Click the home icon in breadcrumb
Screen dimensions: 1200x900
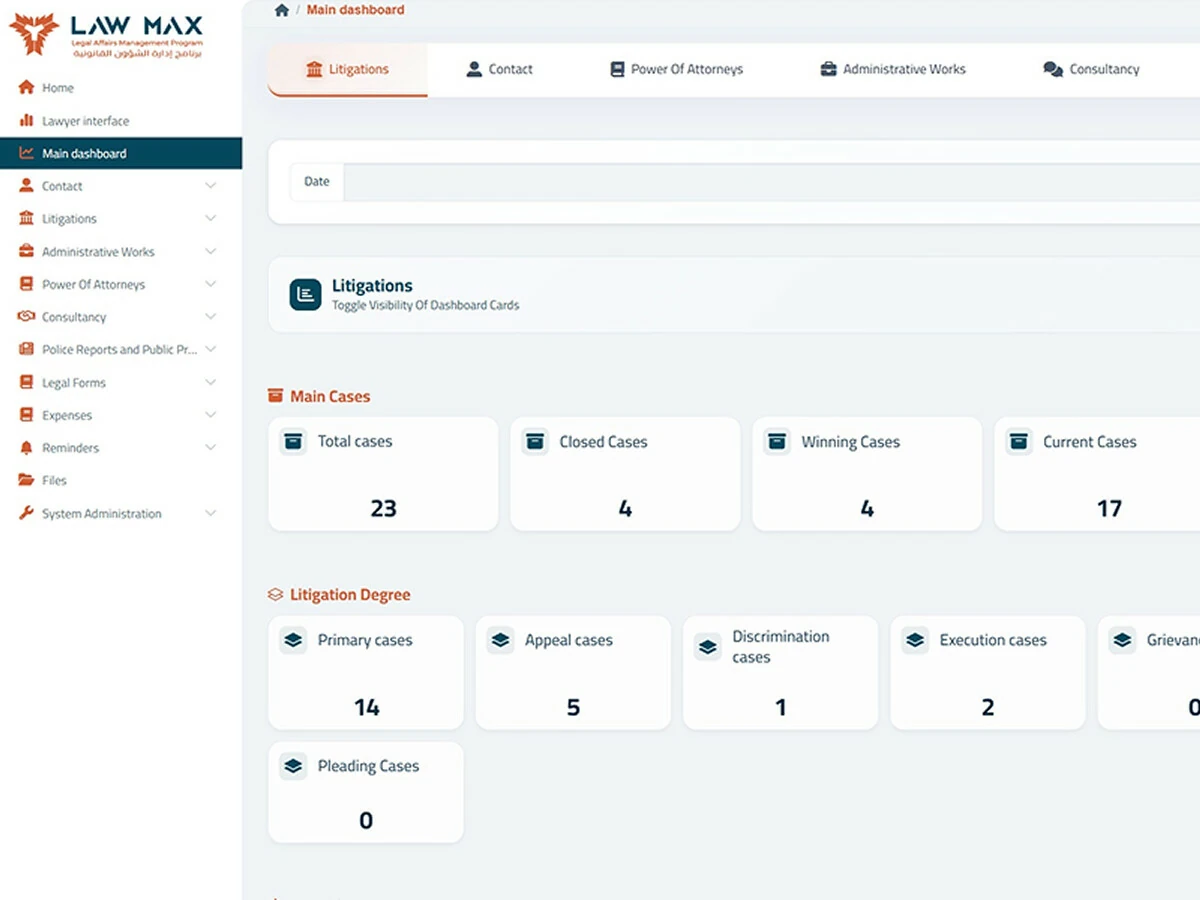[281, 10]
